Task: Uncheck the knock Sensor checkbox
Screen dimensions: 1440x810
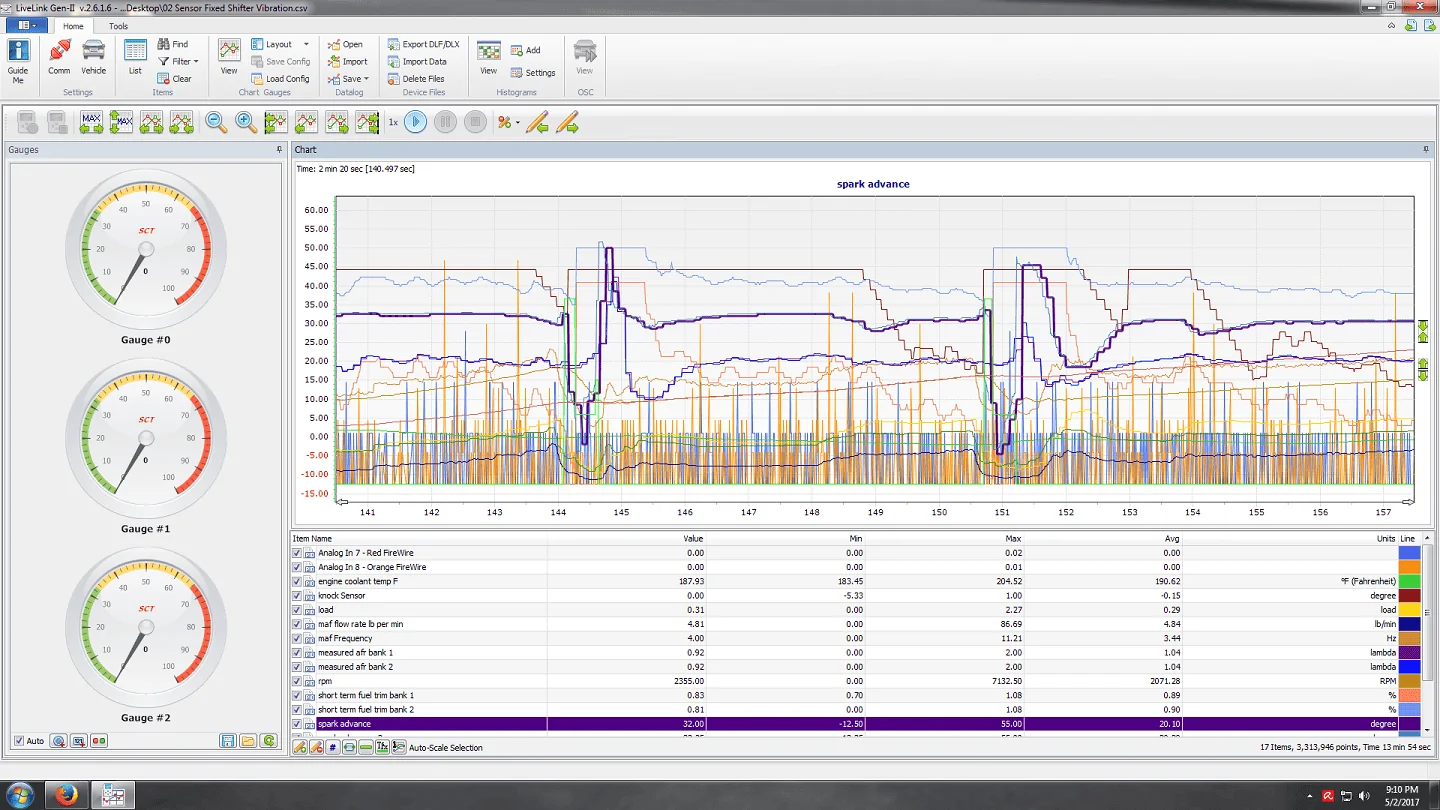Action: (297, 596)
